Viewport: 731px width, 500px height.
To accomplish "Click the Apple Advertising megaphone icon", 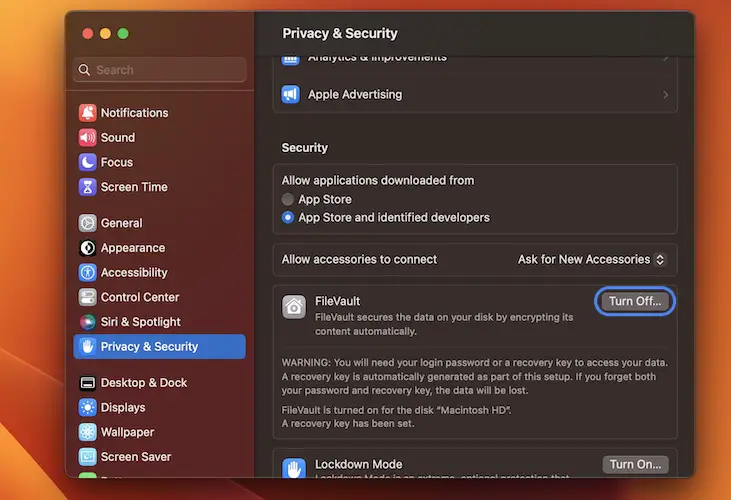I will pos(291,94).
